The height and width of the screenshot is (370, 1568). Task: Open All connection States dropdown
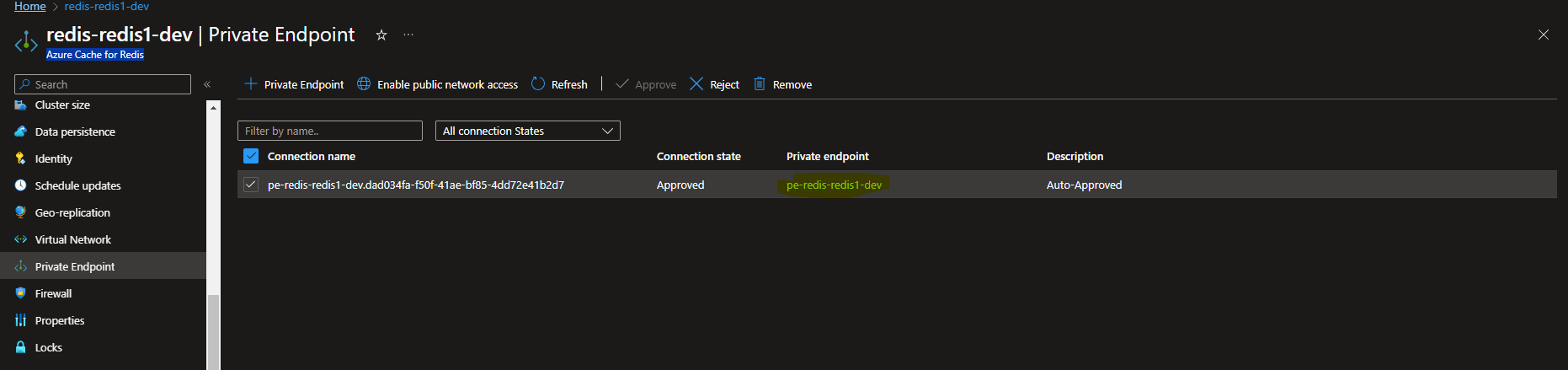coord(528,131)
